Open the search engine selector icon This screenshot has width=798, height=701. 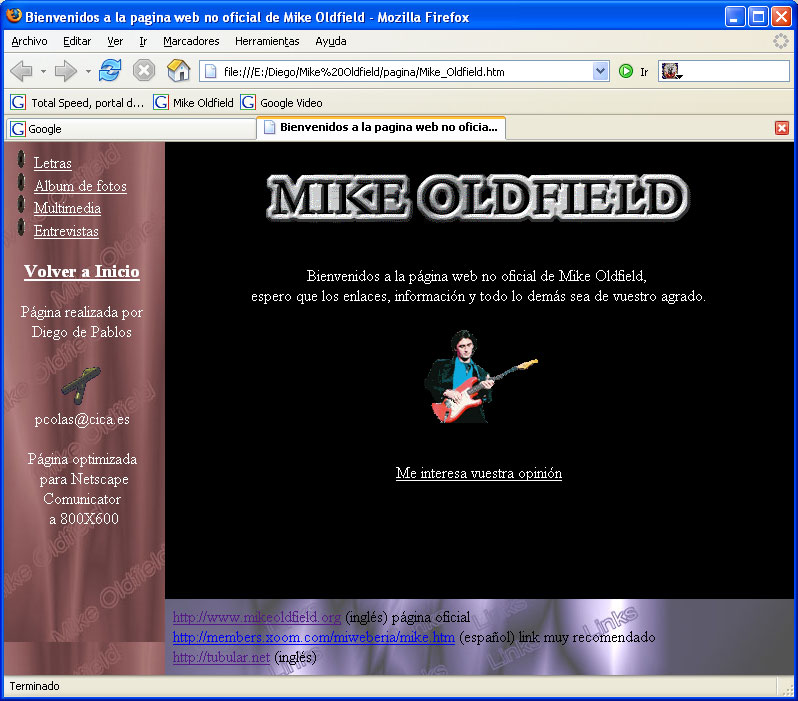(671, 71)
